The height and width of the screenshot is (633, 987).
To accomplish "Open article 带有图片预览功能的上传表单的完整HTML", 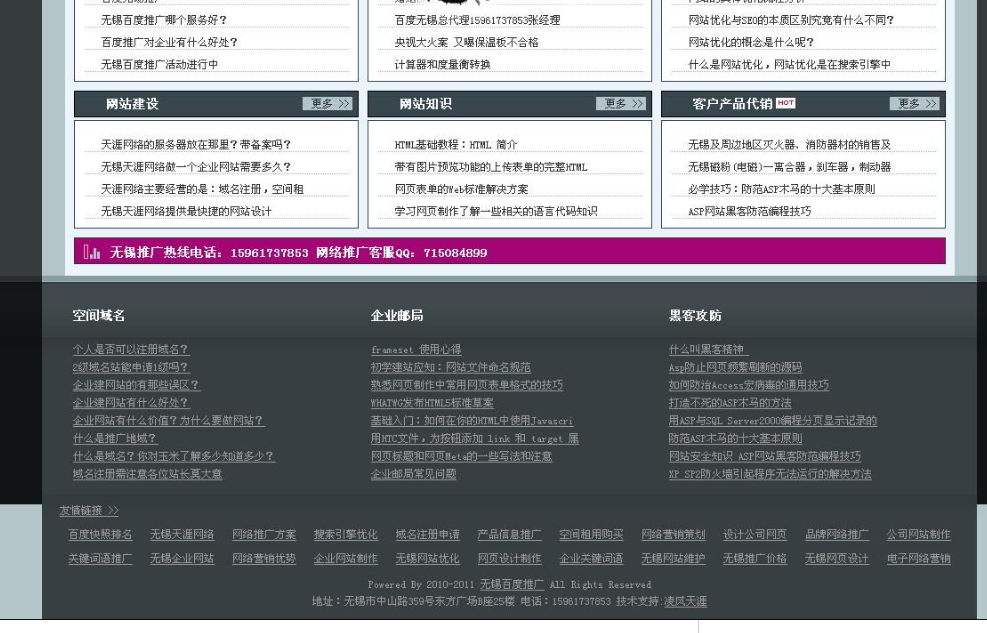I will tap(491, 167).
